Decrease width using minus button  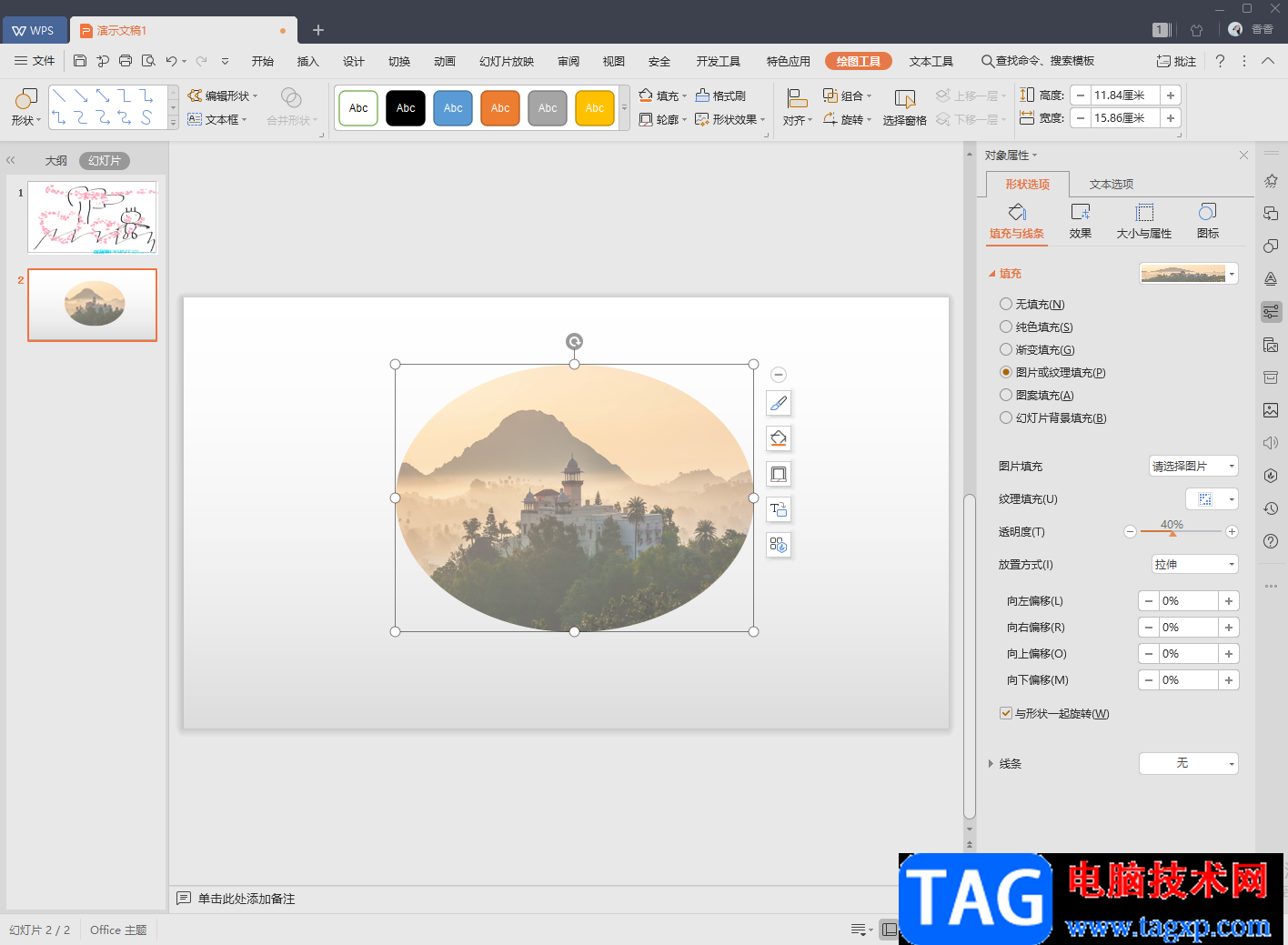[x=1081, y=118]
